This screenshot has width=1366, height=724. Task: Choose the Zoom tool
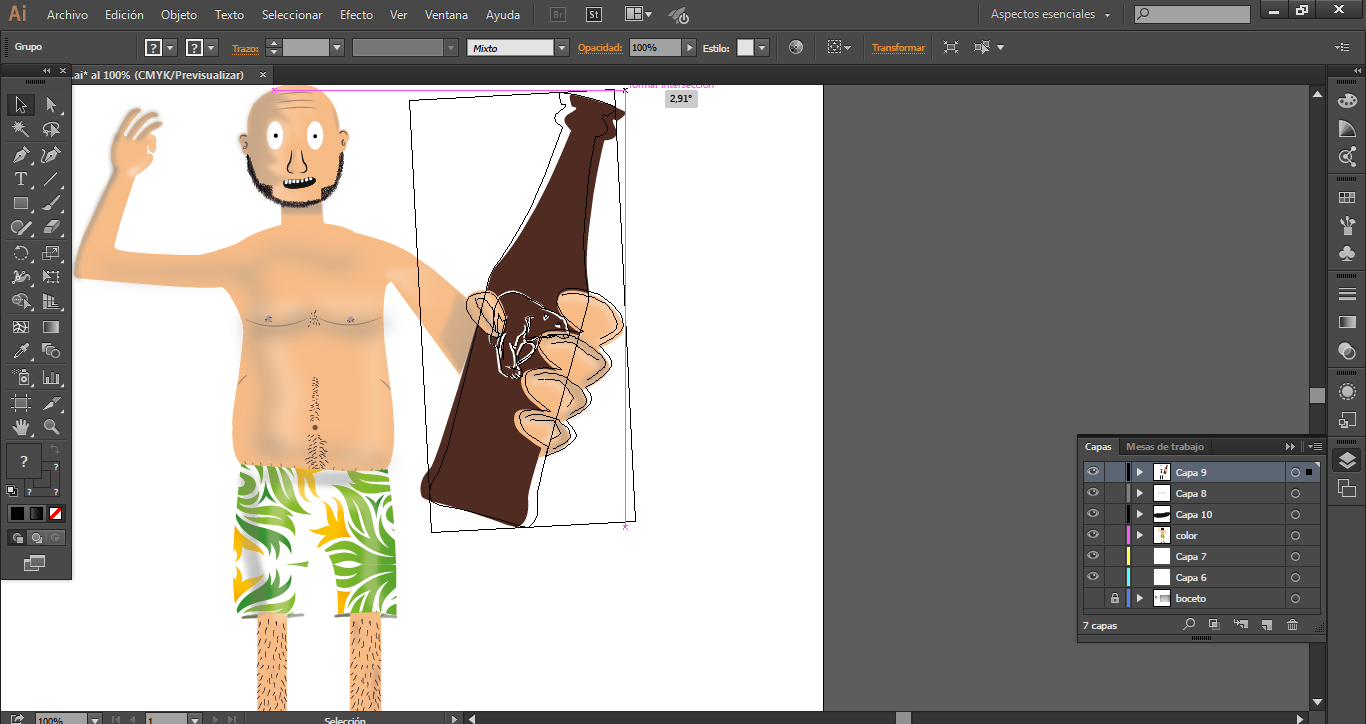pos(51,427)
